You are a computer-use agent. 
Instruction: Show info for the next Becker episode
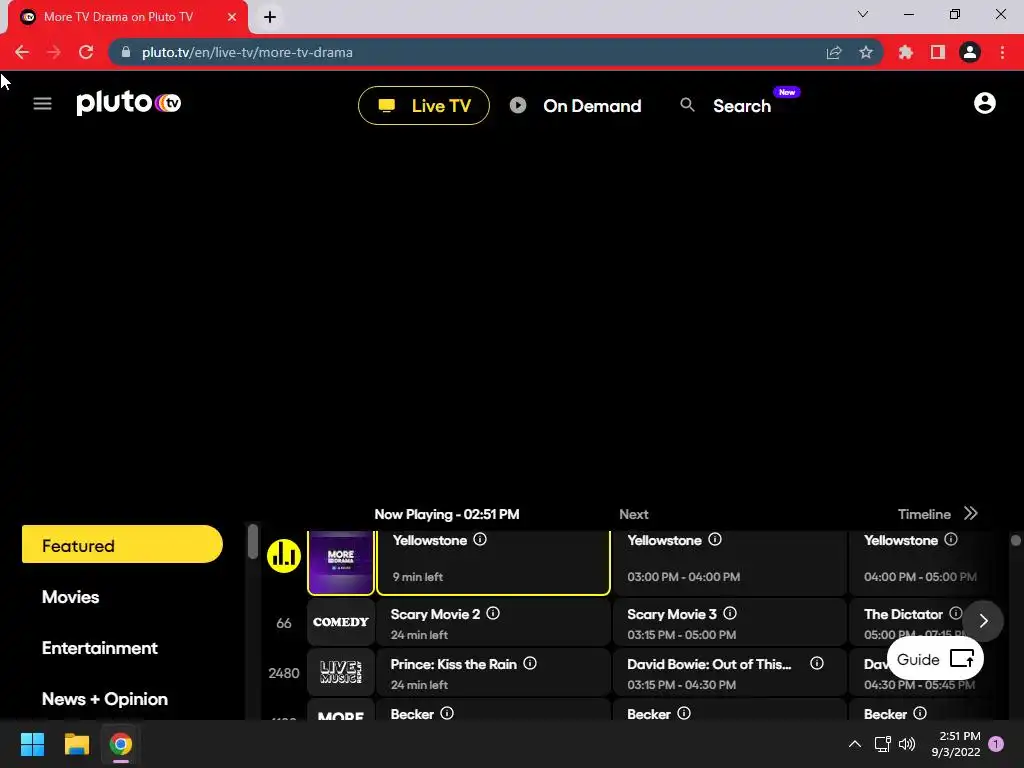click(684, 713)
